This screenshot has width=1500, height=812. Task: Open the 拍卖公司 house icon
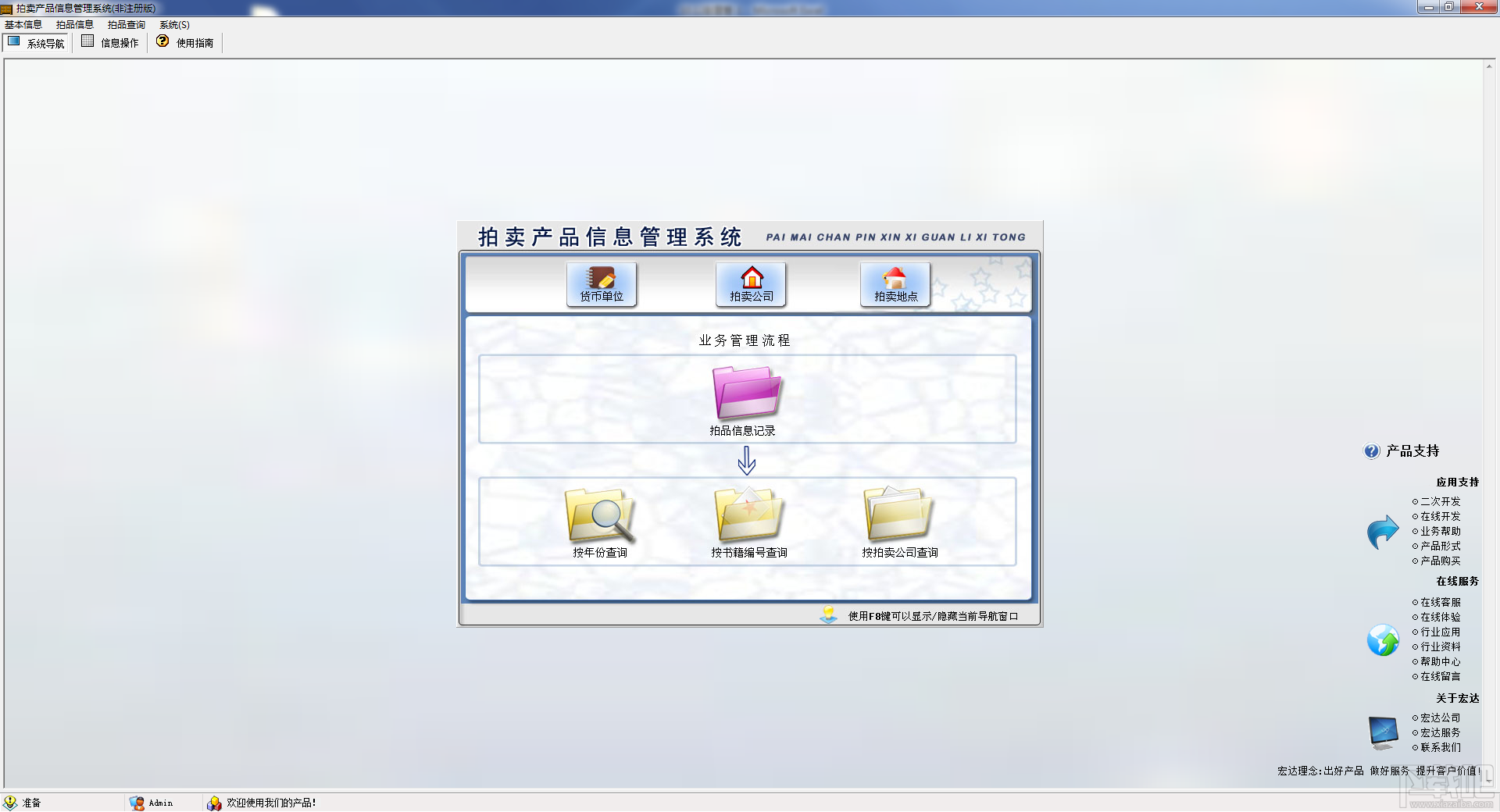click(752, 284)
